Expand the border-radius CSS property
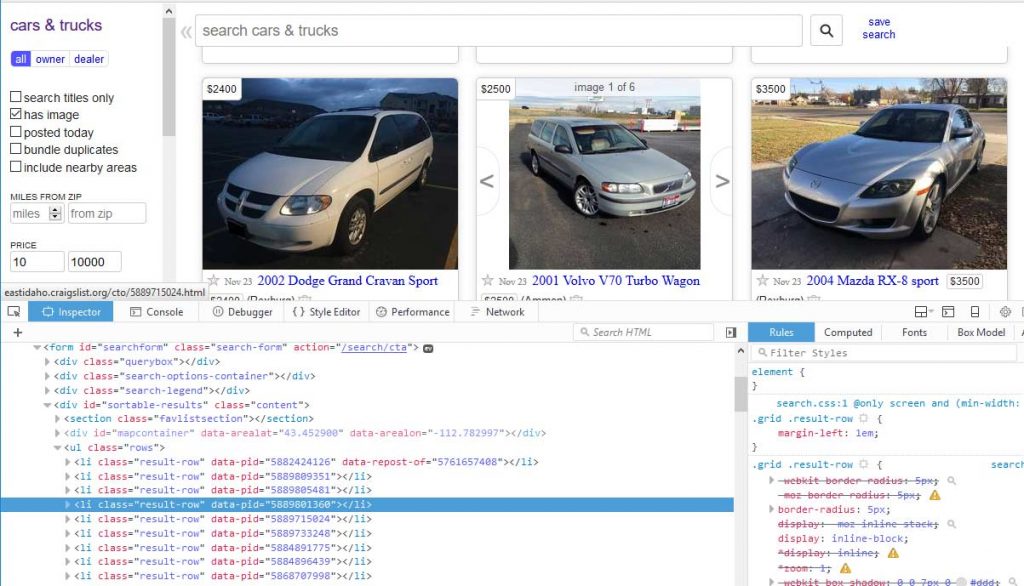 click(771, 509)
